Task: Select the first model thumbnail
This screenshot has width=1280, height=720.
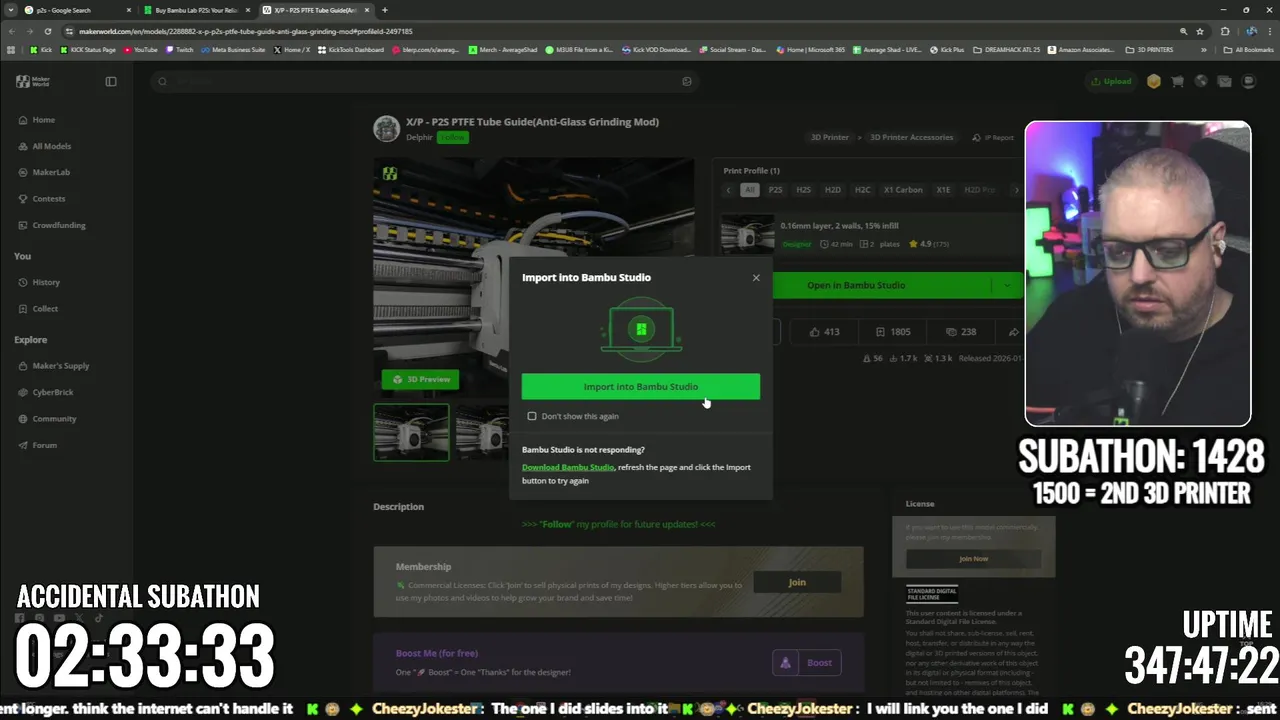Action: coord(411,432)
